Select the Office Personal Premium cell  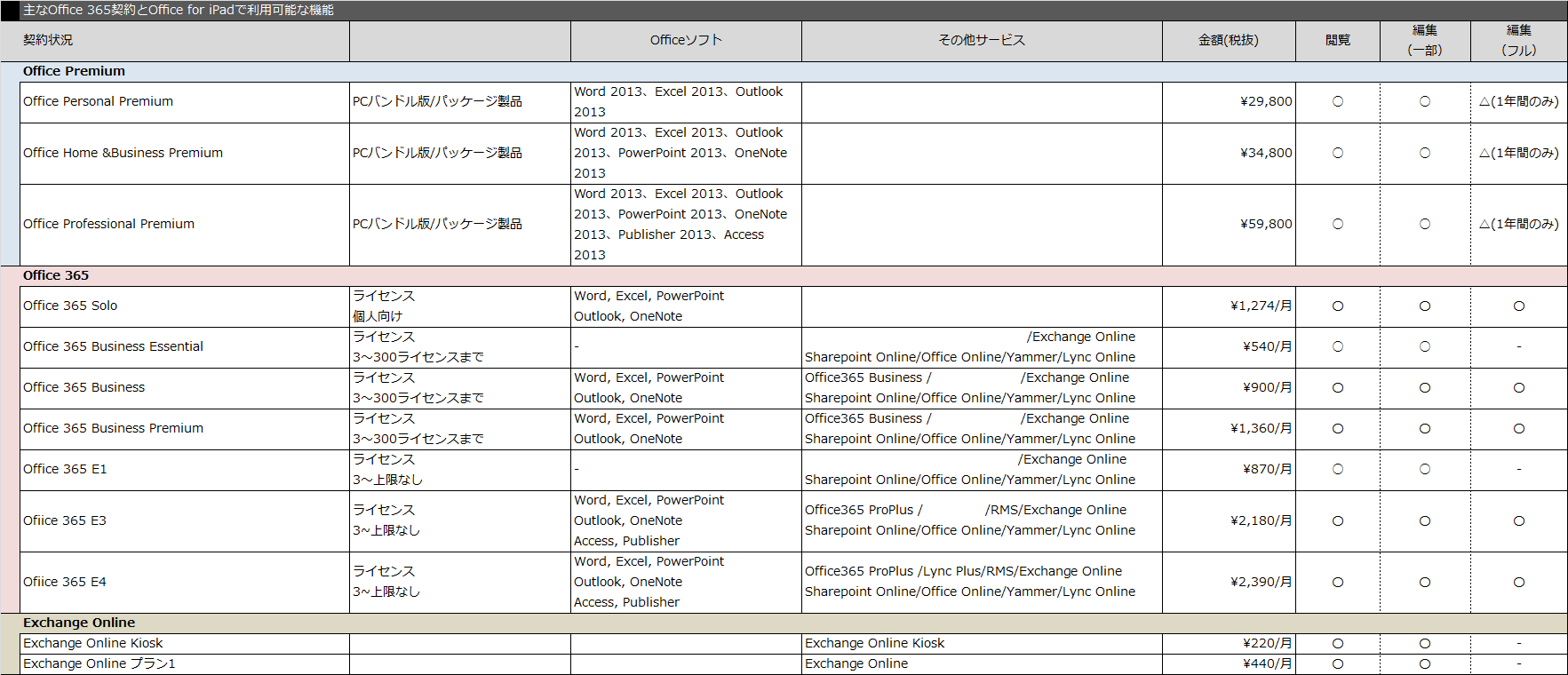[x=185, y=102]
